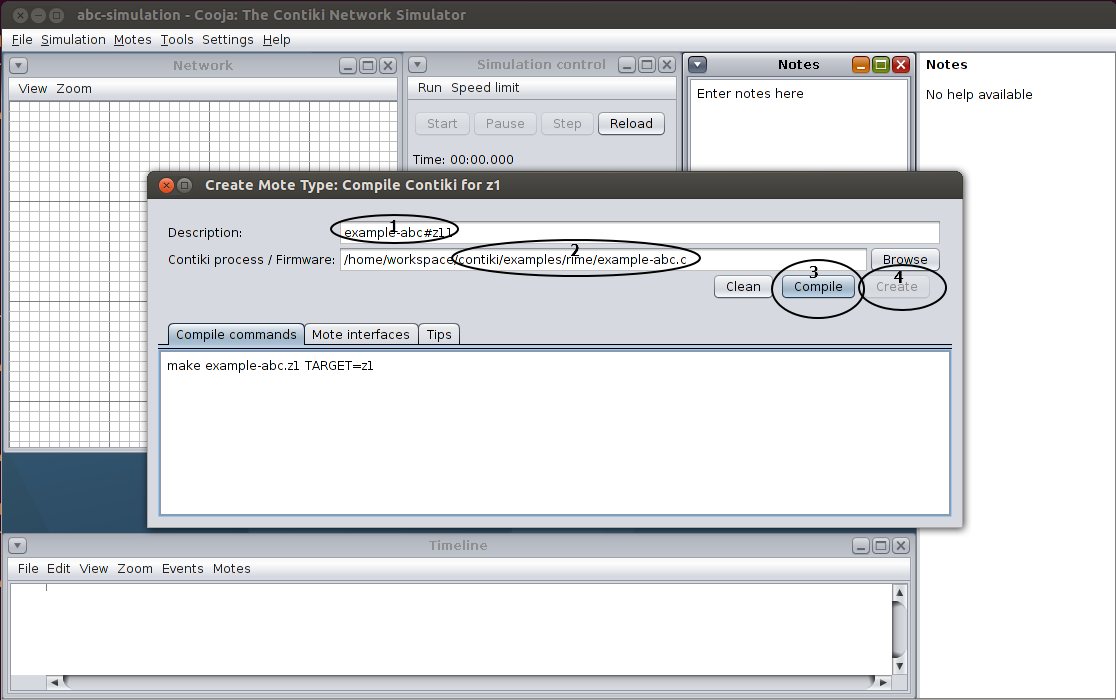The width and height of the screenshot is (1116, 700).
Task: Click the Step simulation button
Action: [x=567, y=124]
